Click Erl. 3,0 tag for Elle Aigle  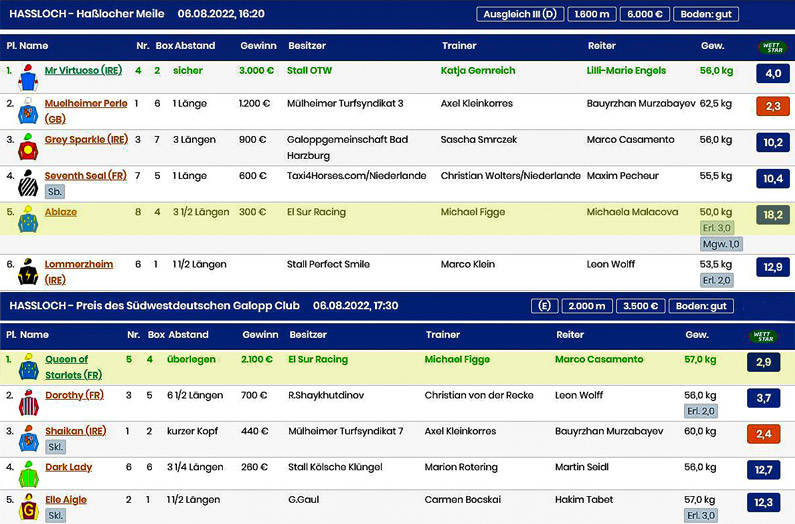click(701, 515)
